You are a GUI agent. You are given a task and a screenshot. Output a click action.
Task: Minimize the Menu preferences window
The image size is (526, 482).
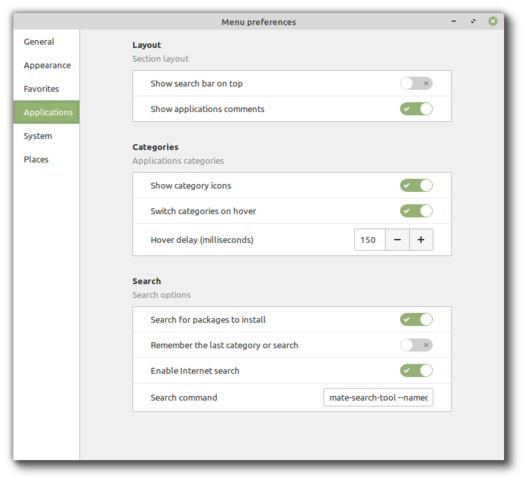click(454, 21)
